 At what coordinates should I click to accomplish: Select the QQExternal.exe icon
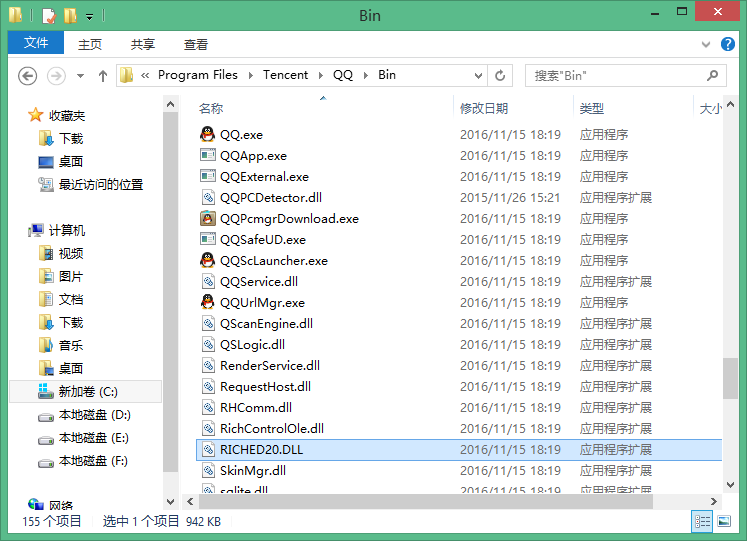pos(208,176)
